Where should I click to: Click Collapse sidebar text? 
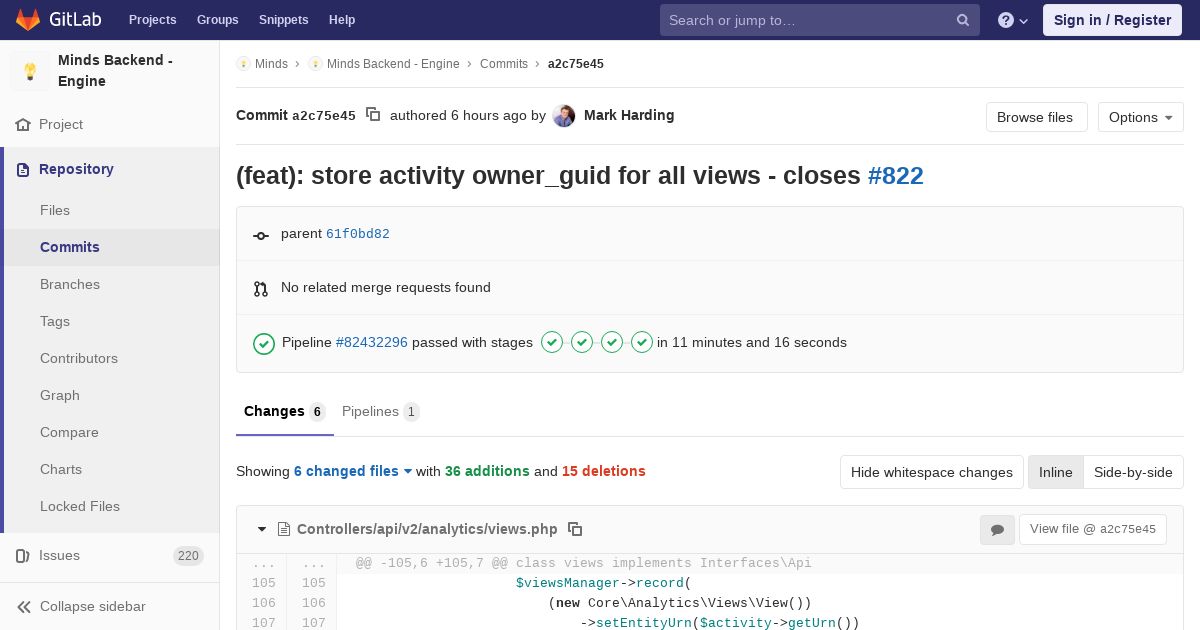coord(93,607)
